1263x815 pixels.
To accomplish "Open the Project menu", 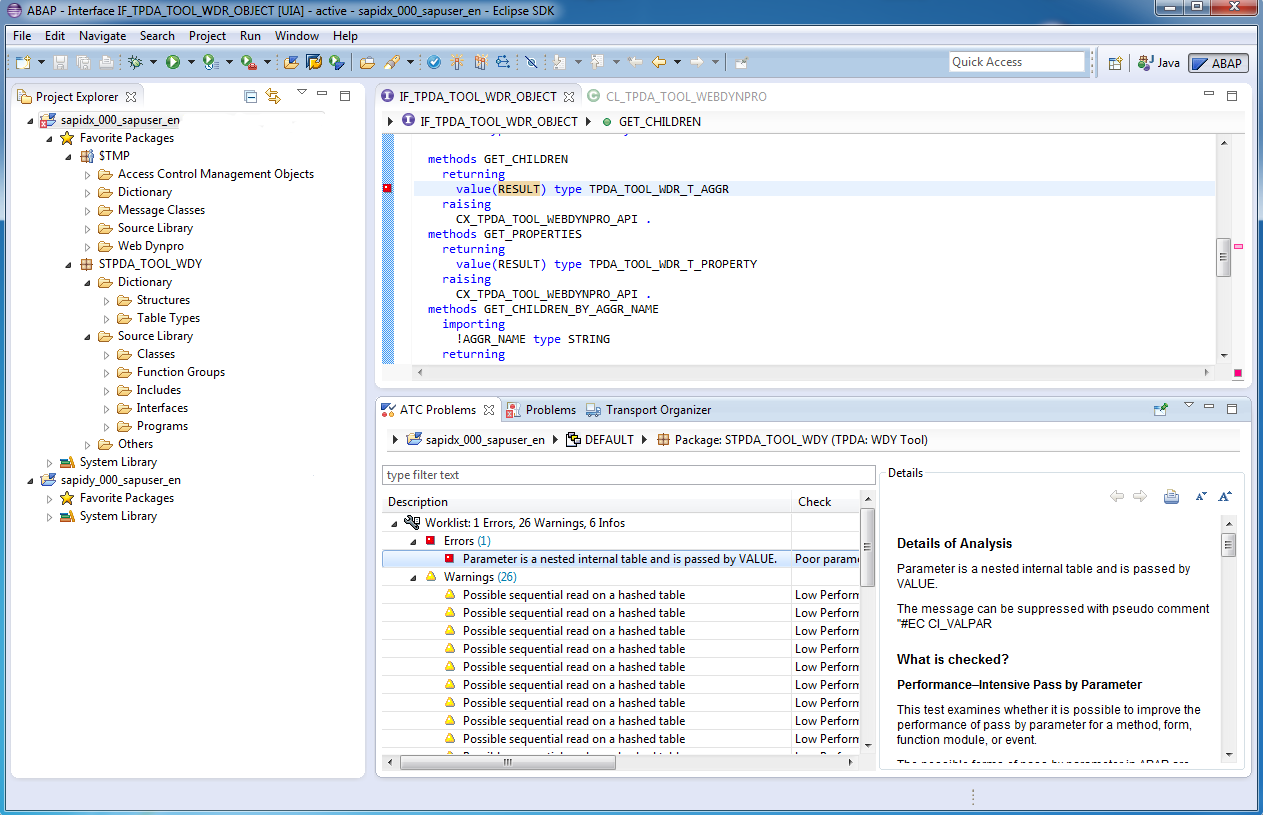I will coord(207,35).
